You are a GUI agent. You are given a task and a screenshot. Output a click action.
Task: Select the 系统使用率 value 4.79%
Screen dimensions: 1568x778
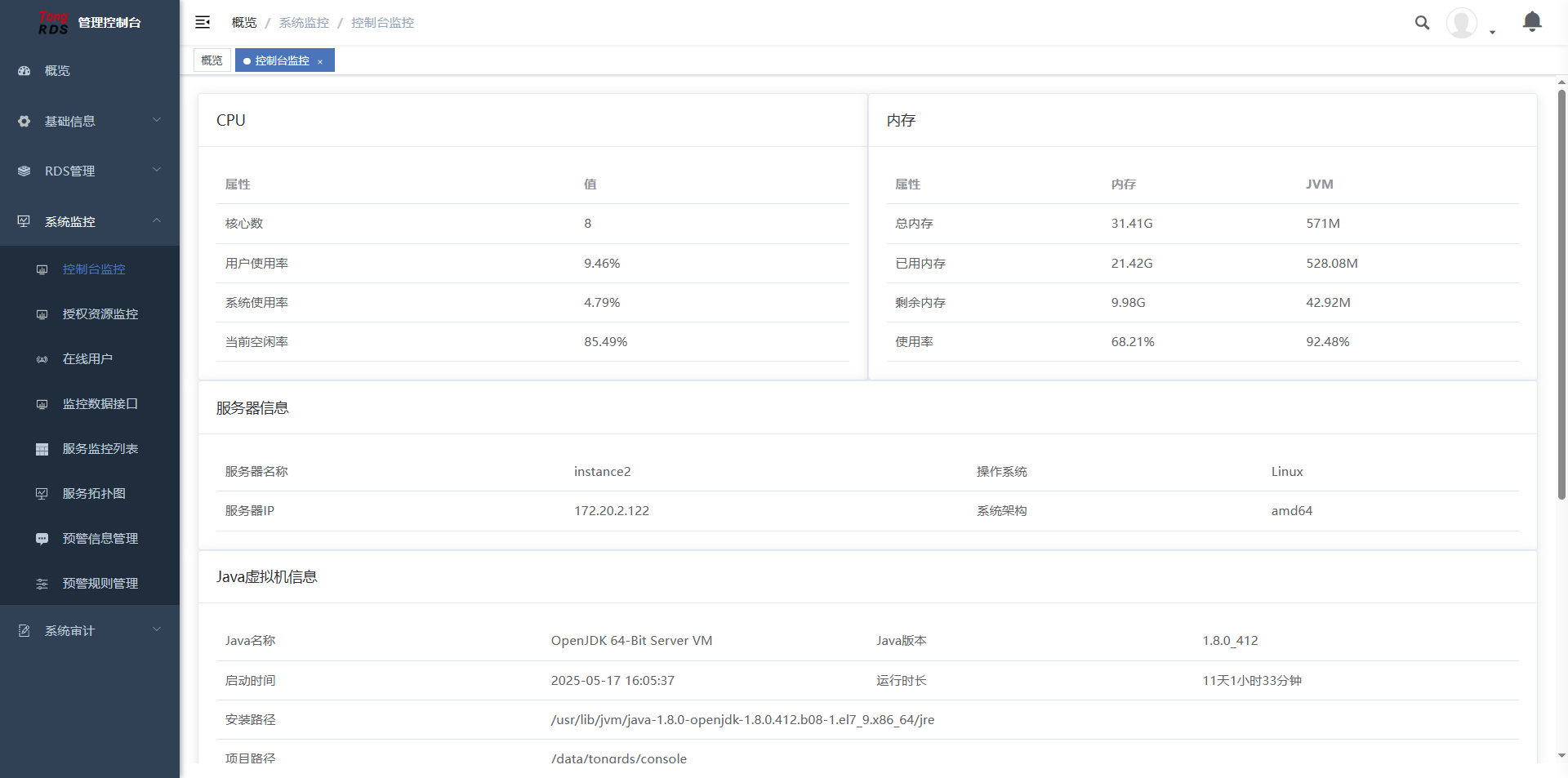coord(602,303)
